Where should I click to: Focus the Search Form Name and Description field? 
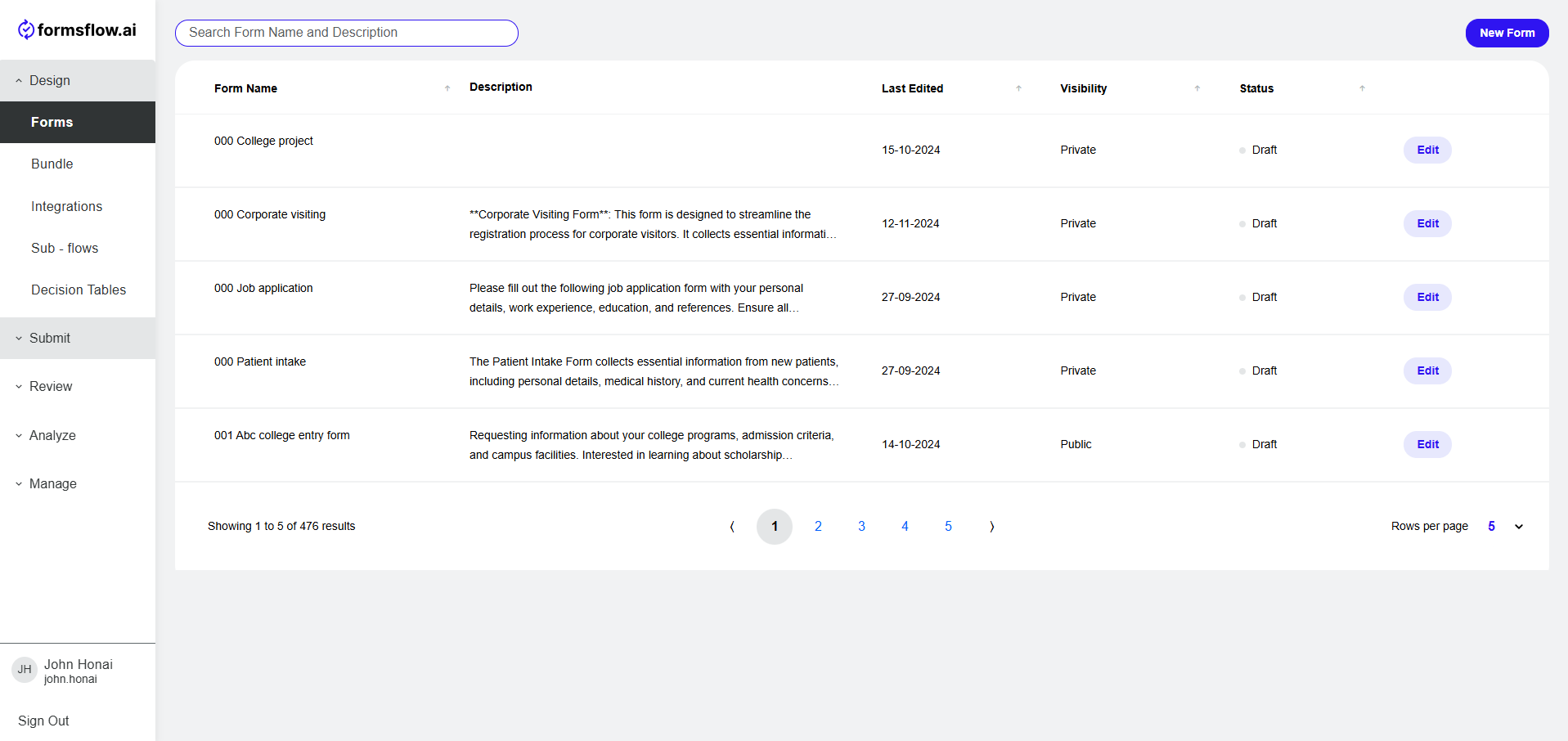click(347, 33)
